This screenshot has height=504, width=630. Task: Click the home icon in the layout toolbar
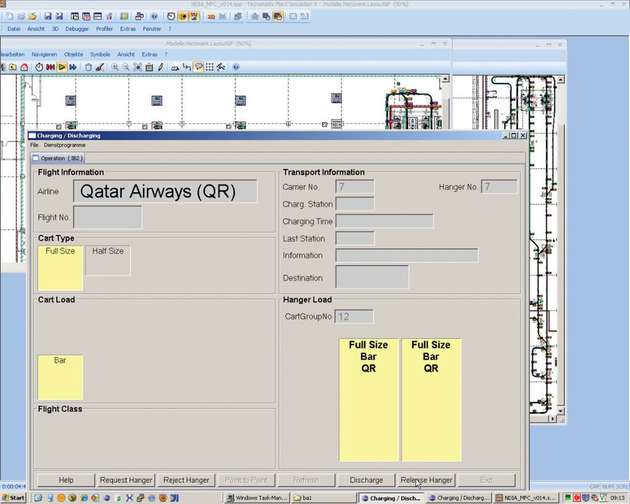[x=25, y=68]
